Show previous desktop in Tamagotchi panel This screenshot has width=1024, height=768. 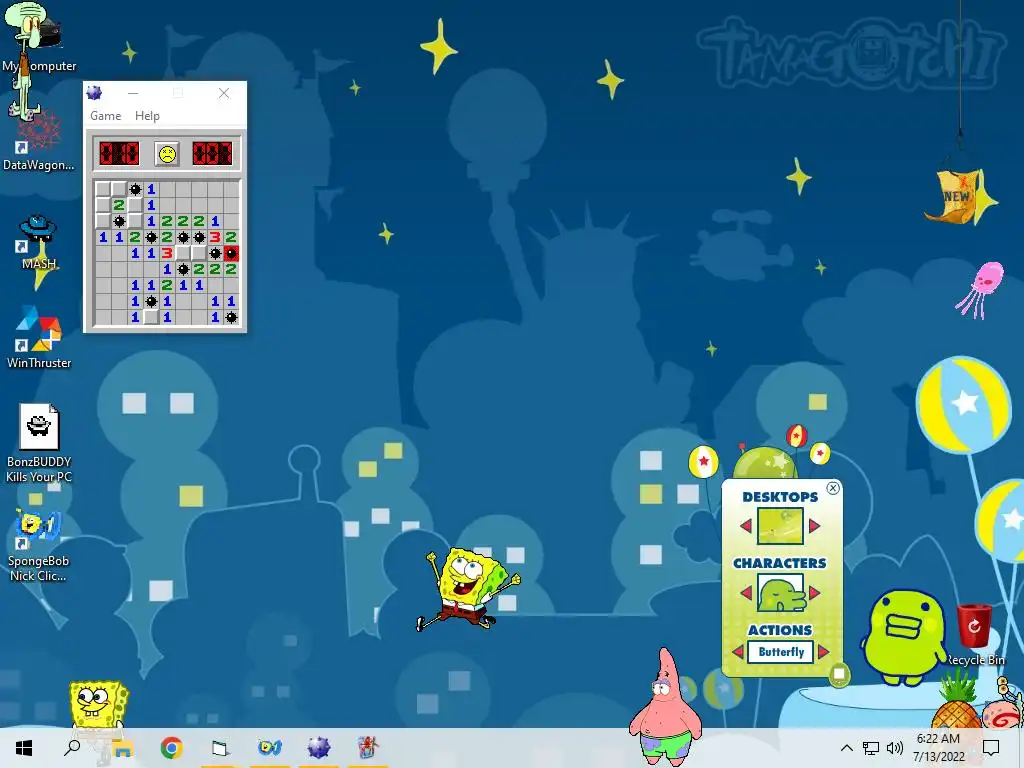[746, 526]
